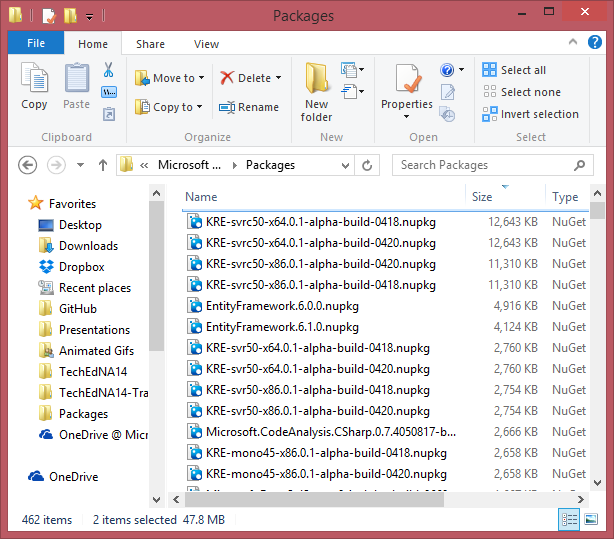Switch to Large icons view in status bar
The height and width of the screenshot is (539, 614).
click(591, 520)
